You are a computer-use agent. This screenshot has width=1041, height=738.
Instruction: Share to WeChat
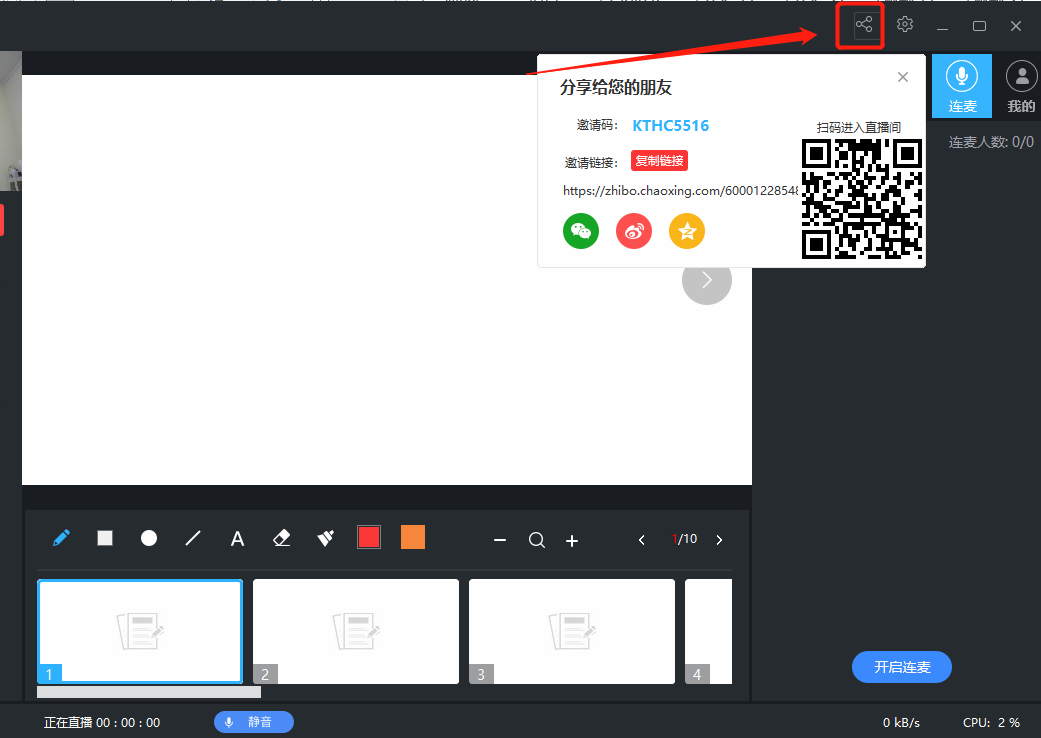pyautogui.click(x=581, y=231)
